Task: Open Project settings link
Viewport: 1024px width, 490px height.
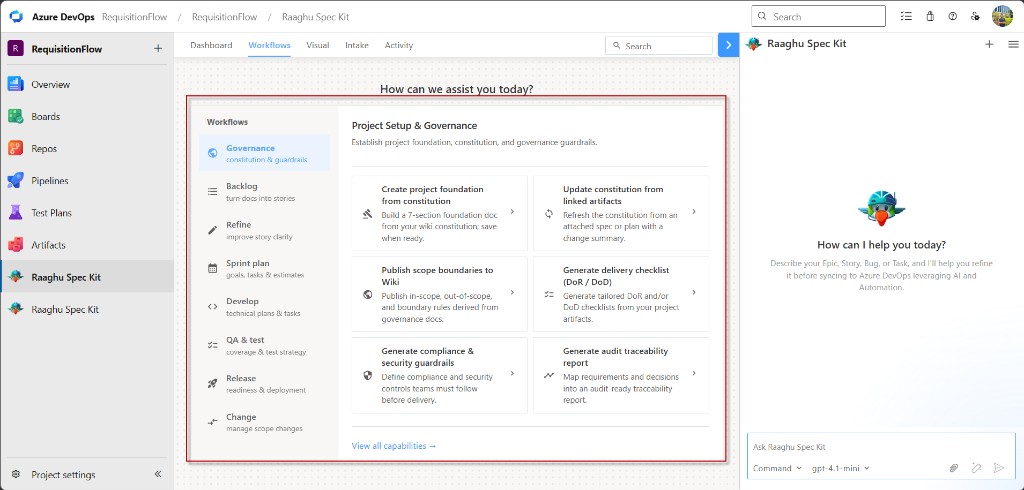Action: click(x=63, y=474)
